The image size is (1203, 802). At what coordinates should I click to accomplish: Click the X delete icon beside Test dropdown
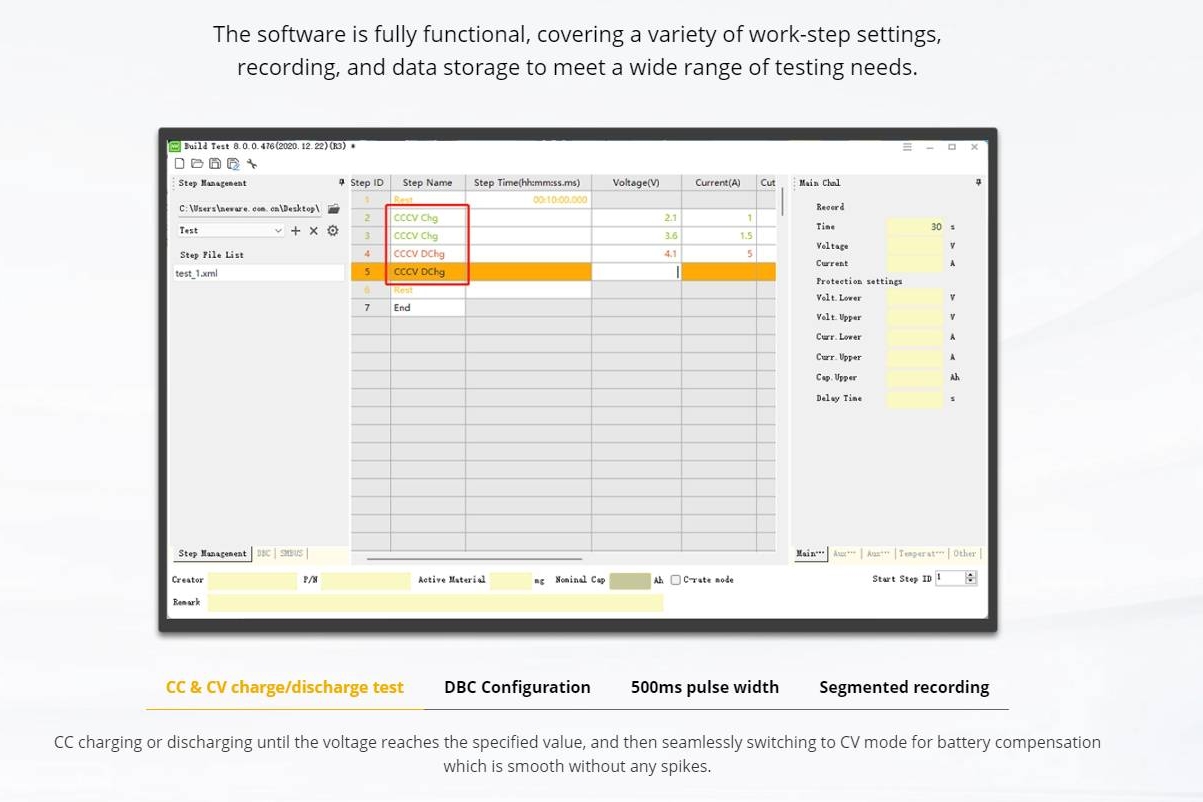coord(314,231)
